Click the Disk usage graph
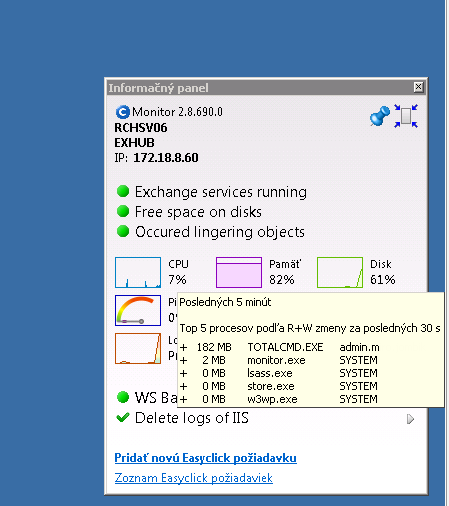Viewport: 449px width, 506px height. [x=340, y=272]
